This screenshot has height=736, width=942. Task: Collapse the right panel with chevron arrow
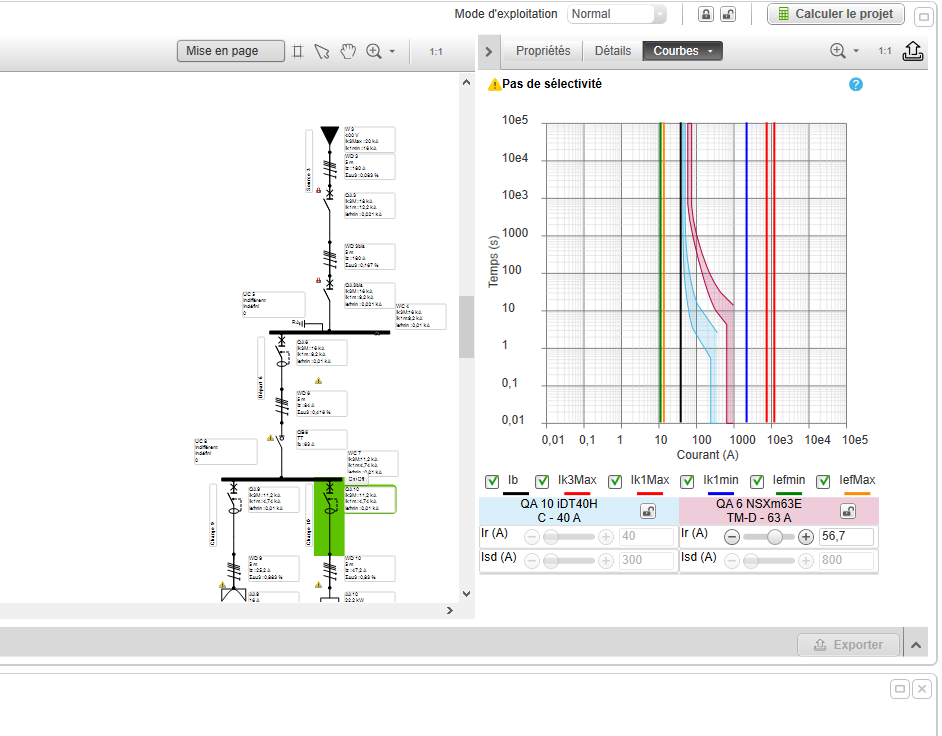point(488,51)
